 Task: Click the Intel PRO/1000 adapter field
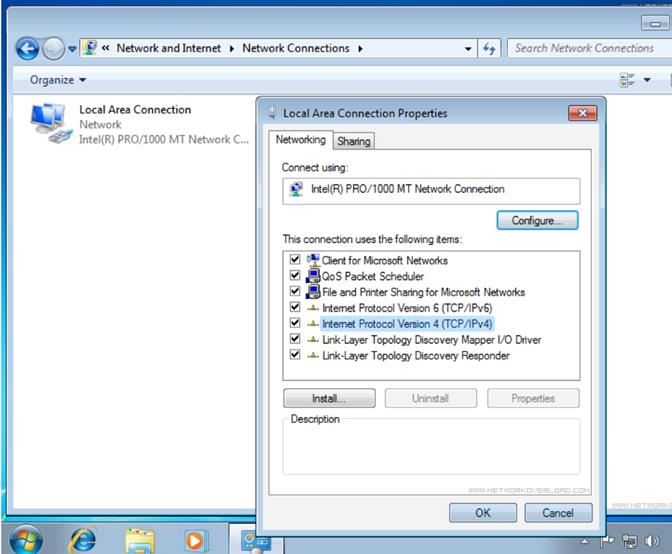pyautogui.click(x=431, y=191)
